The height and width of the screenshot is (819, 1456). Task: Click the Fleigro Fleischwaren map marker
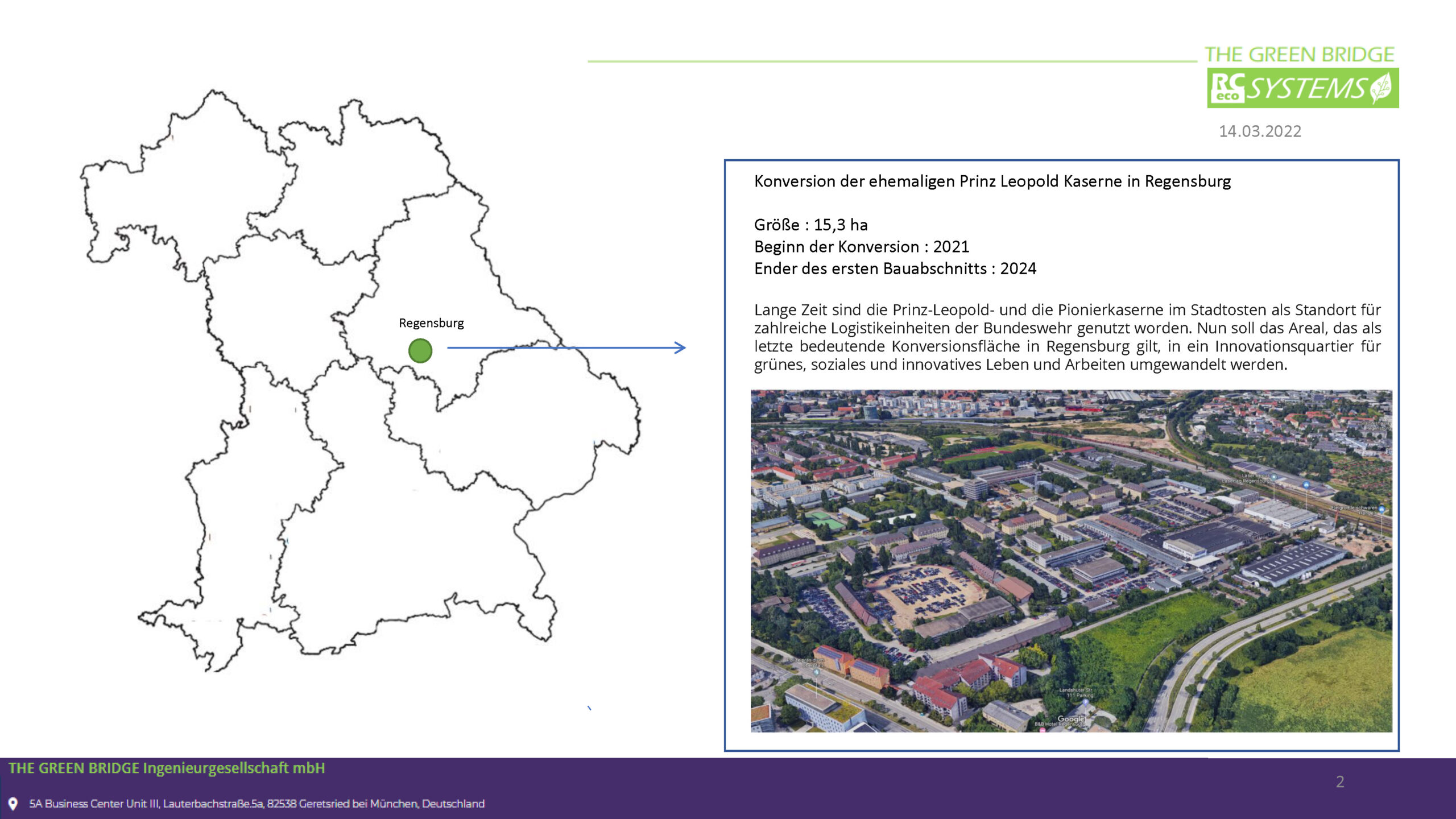pos(1381,509)
